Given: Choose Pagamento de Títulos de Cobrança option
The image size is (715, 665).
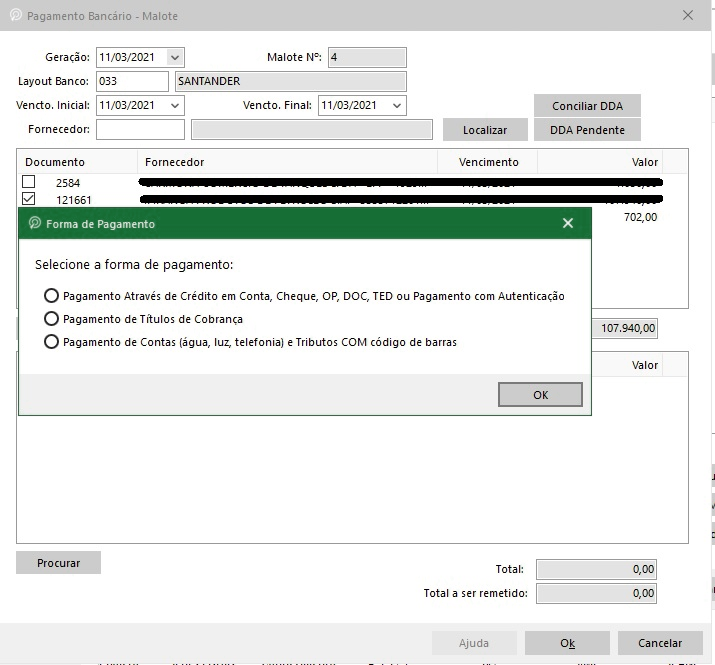Looking at the screenshot, I should click(52, 319).
